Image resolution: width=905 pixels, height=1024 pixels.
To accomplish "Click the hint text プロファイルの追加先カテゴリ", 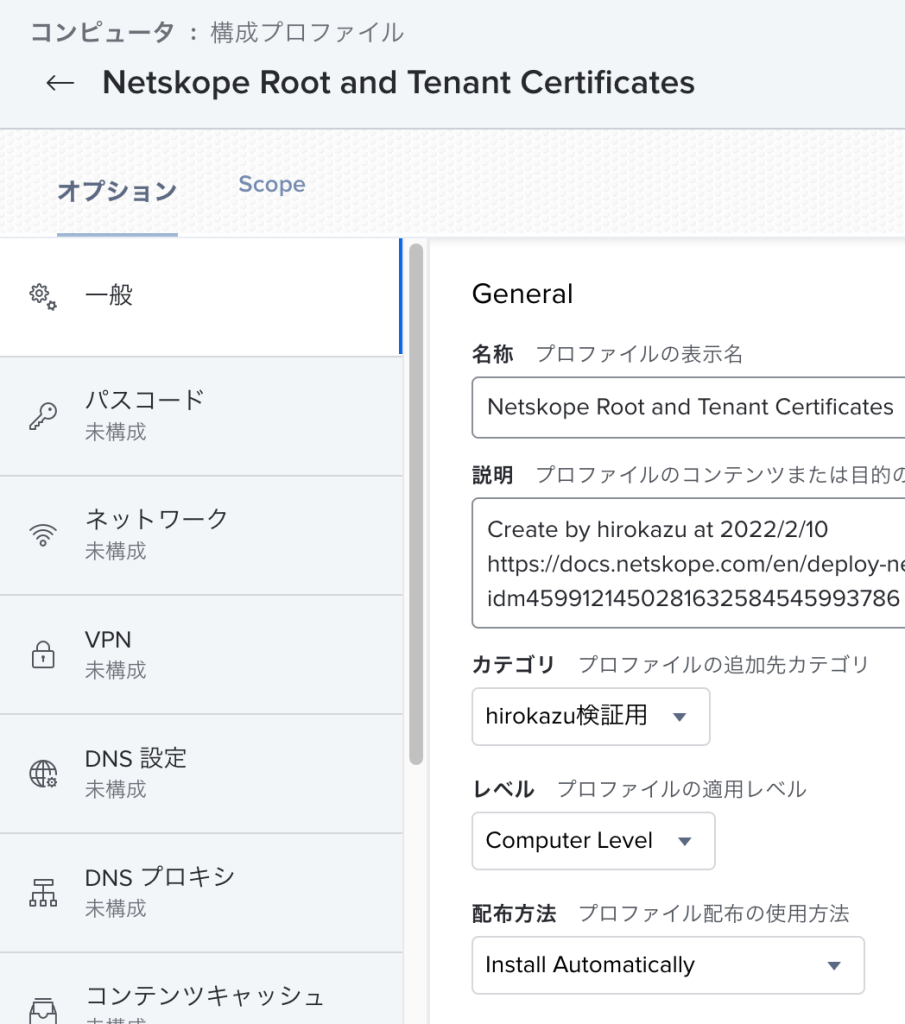I will point(724,664).
